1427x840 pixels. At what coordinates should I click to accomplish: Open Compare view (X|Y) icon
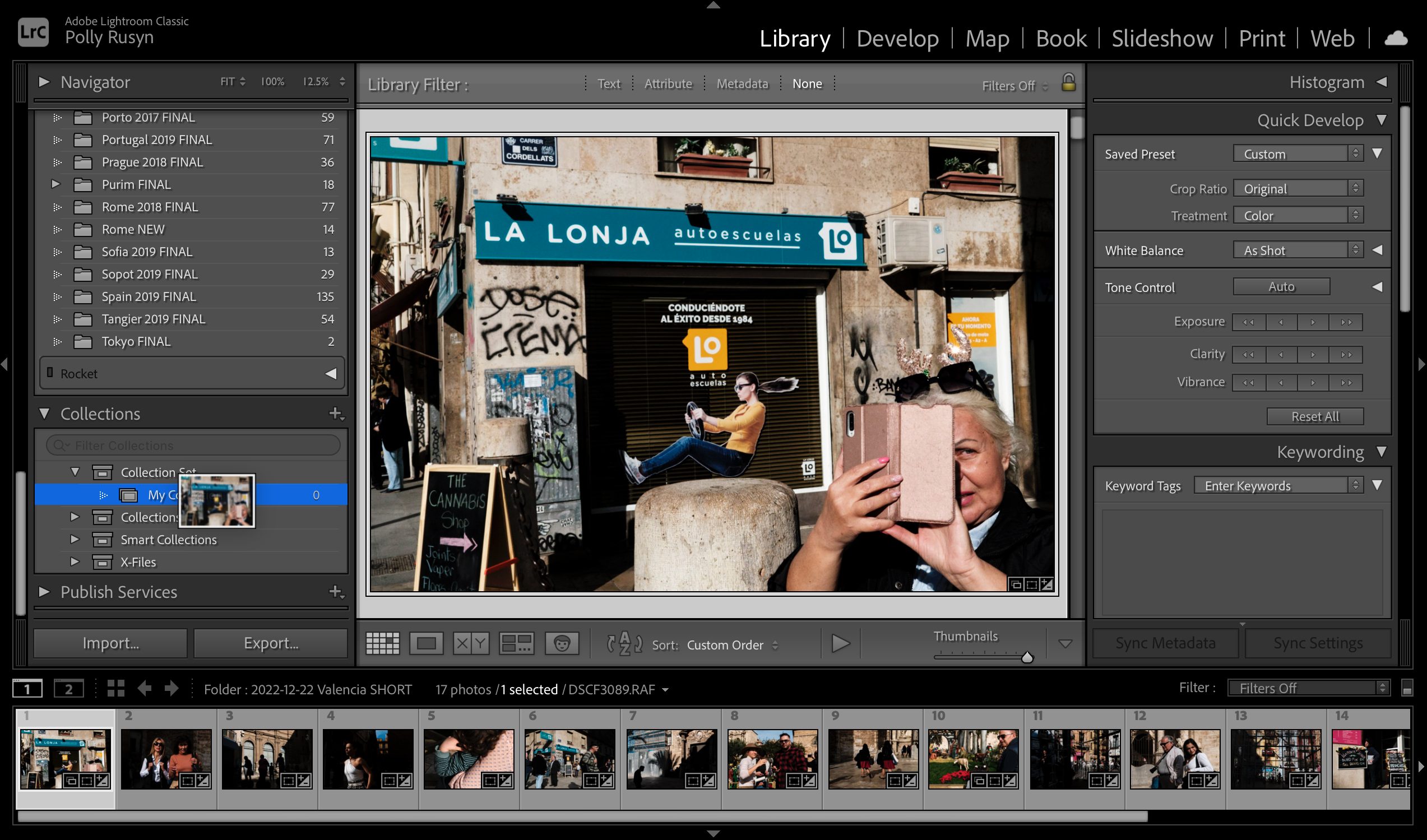point(471,643)
